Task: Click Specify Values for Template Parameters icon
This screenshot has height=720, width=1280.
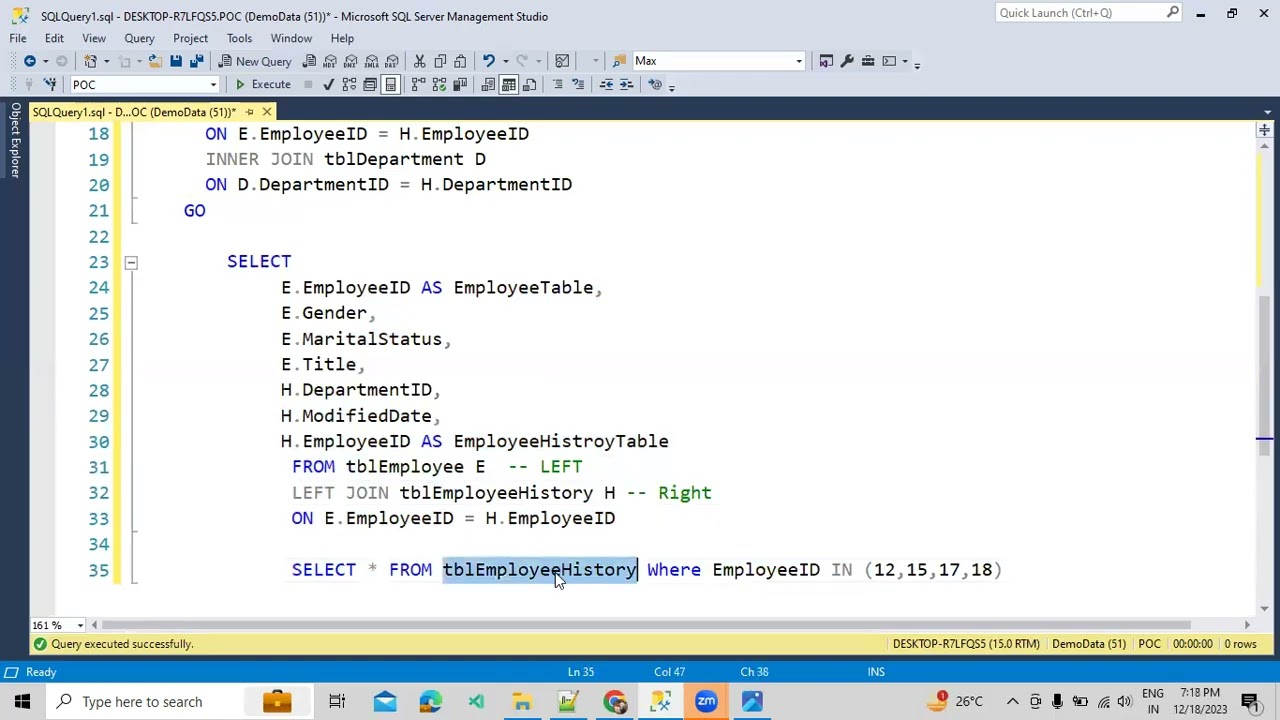Action: (x=654, y=85)
